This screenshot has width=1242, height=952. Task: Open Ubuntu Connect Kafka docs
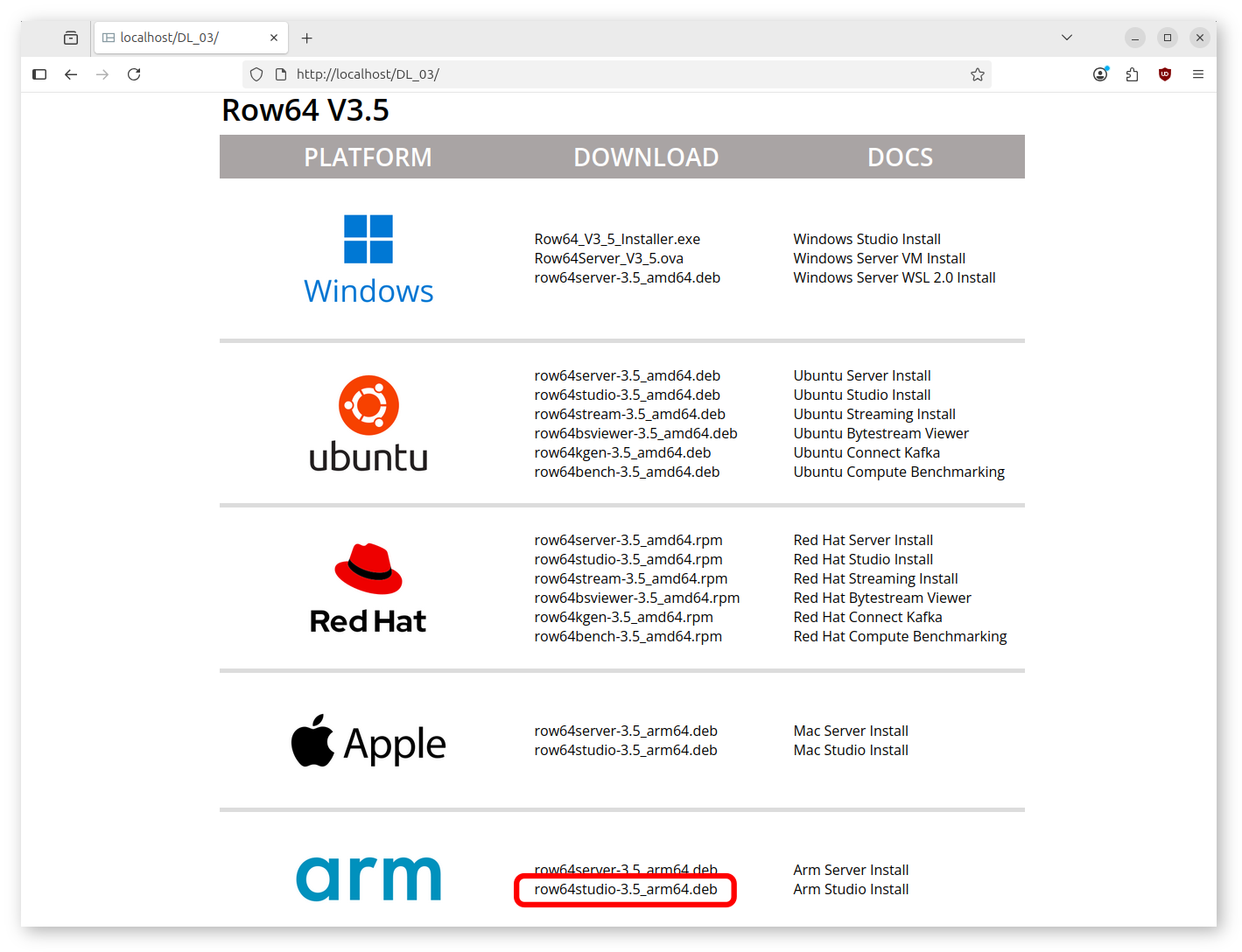click(867, 452)
